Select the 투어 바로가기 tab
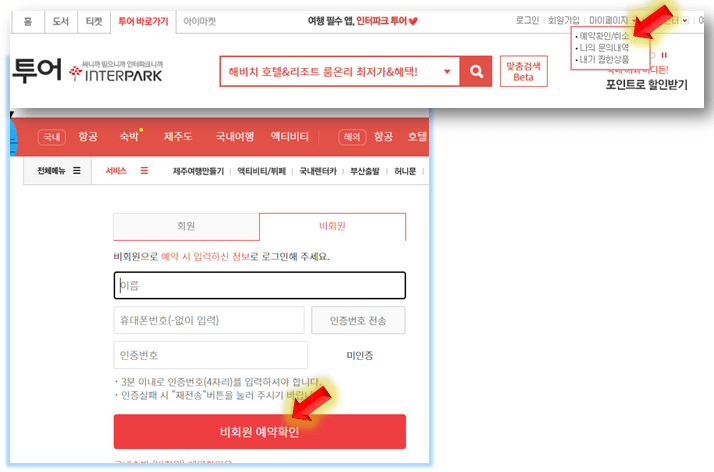This screenshot has height=472, width=714. pyautogui.click(x=143, y=21)
